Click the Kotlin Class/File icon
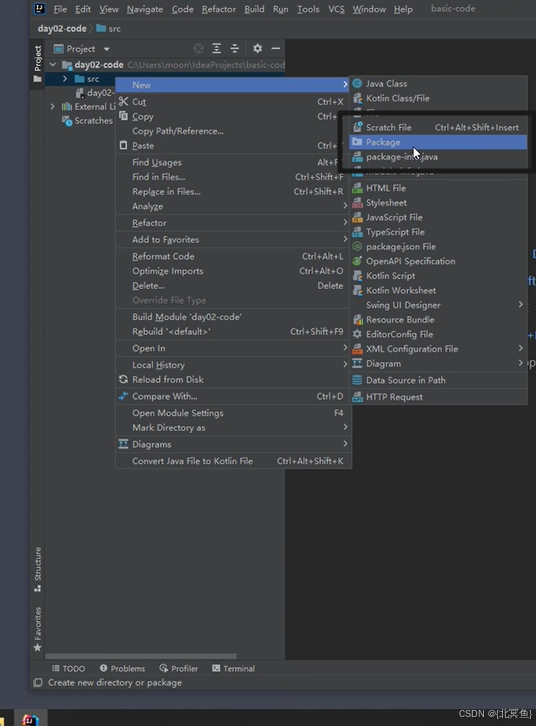This screenshot has width=536, height=726. (x=357, y=98)
